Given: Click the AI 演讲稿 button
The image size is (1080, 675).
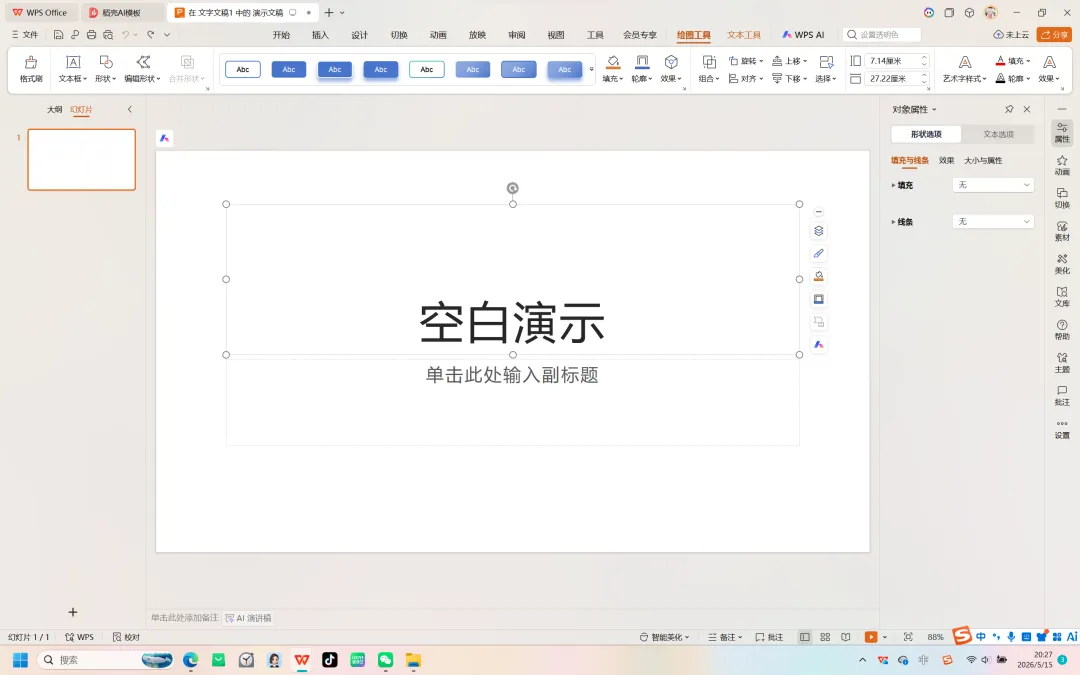Looking at the screenshot, I should click(249, 618).
